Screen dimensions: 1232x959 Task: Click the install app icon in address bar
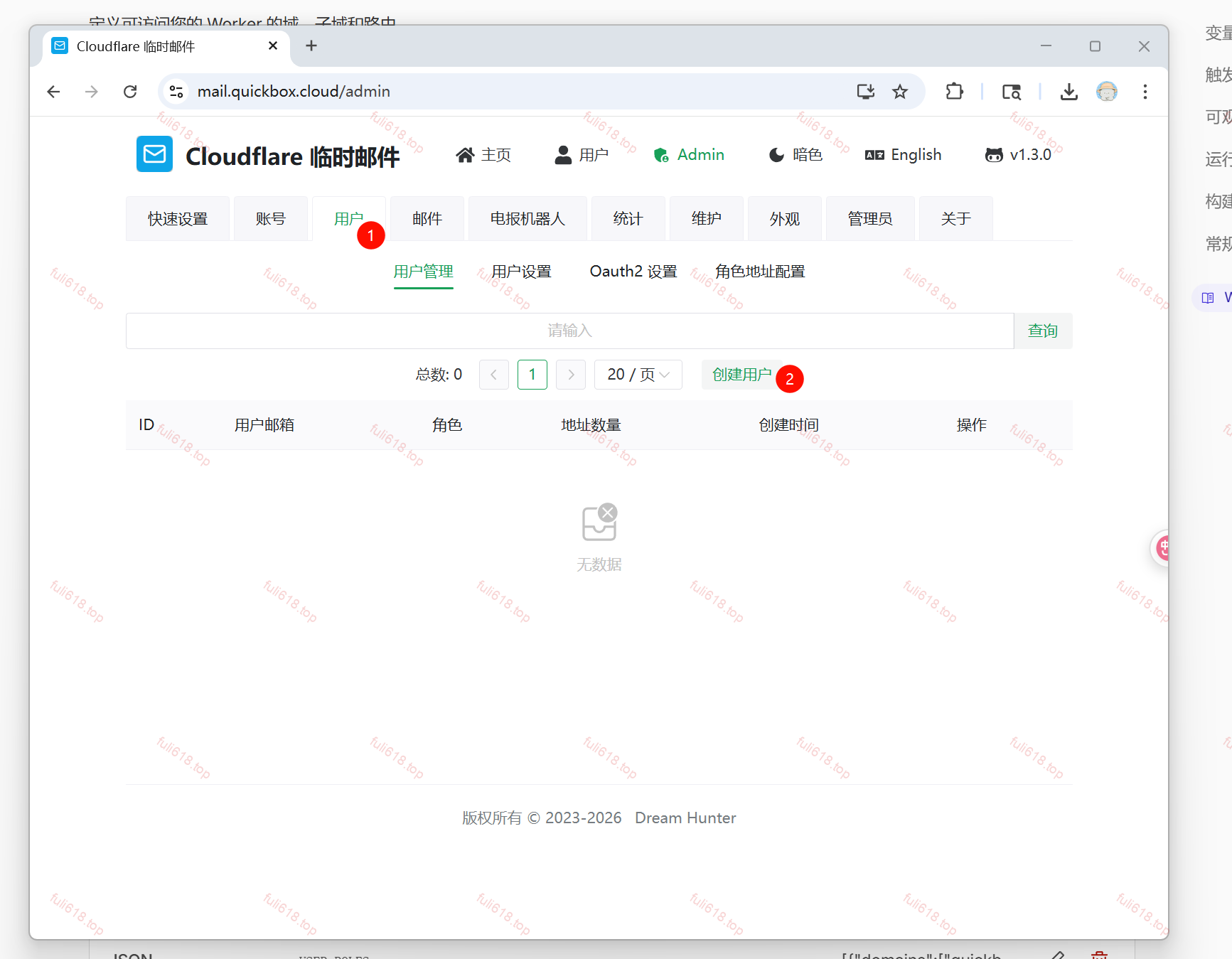click(865, 92)
